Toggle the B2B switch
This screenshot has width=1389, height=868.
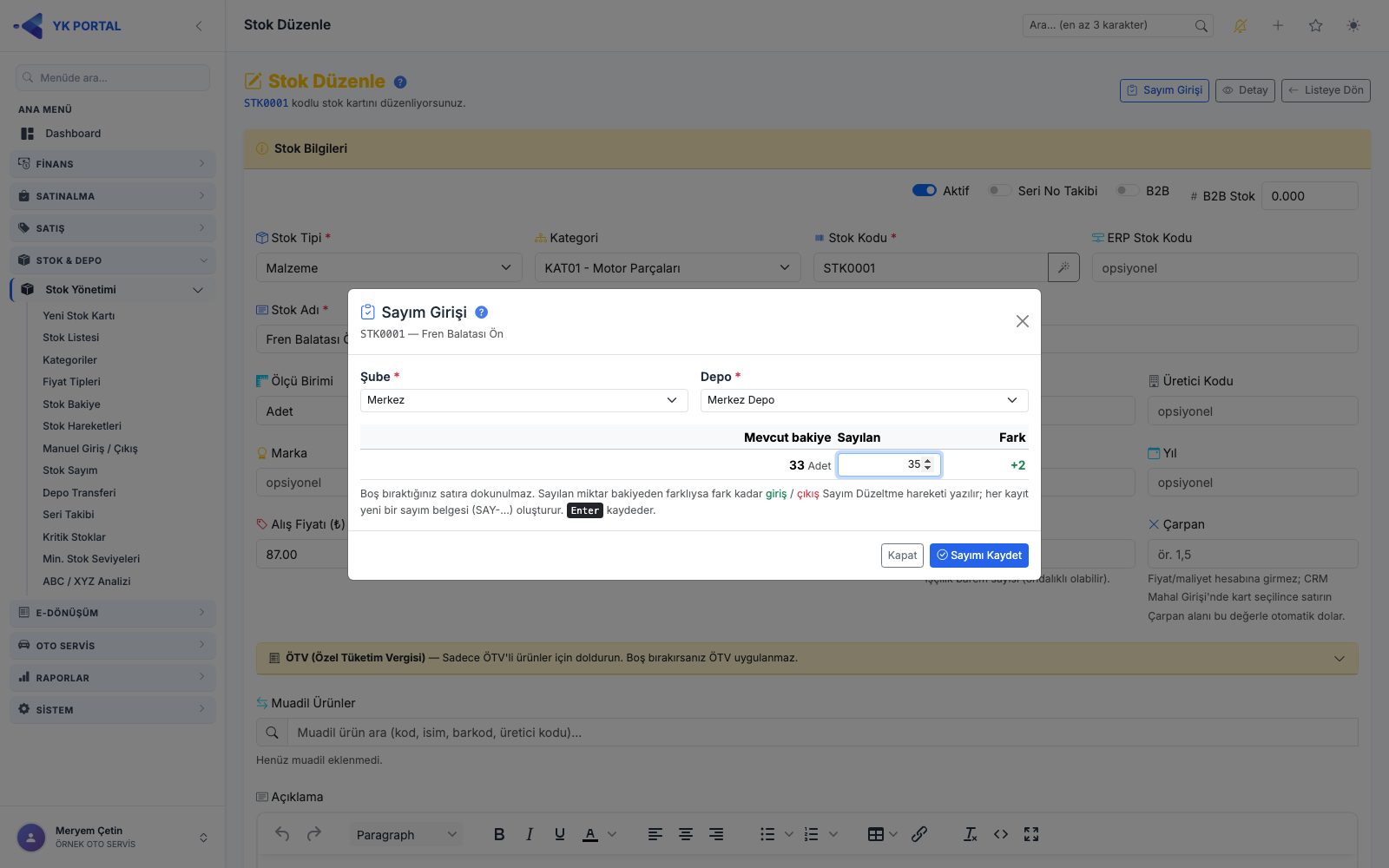1127,190
